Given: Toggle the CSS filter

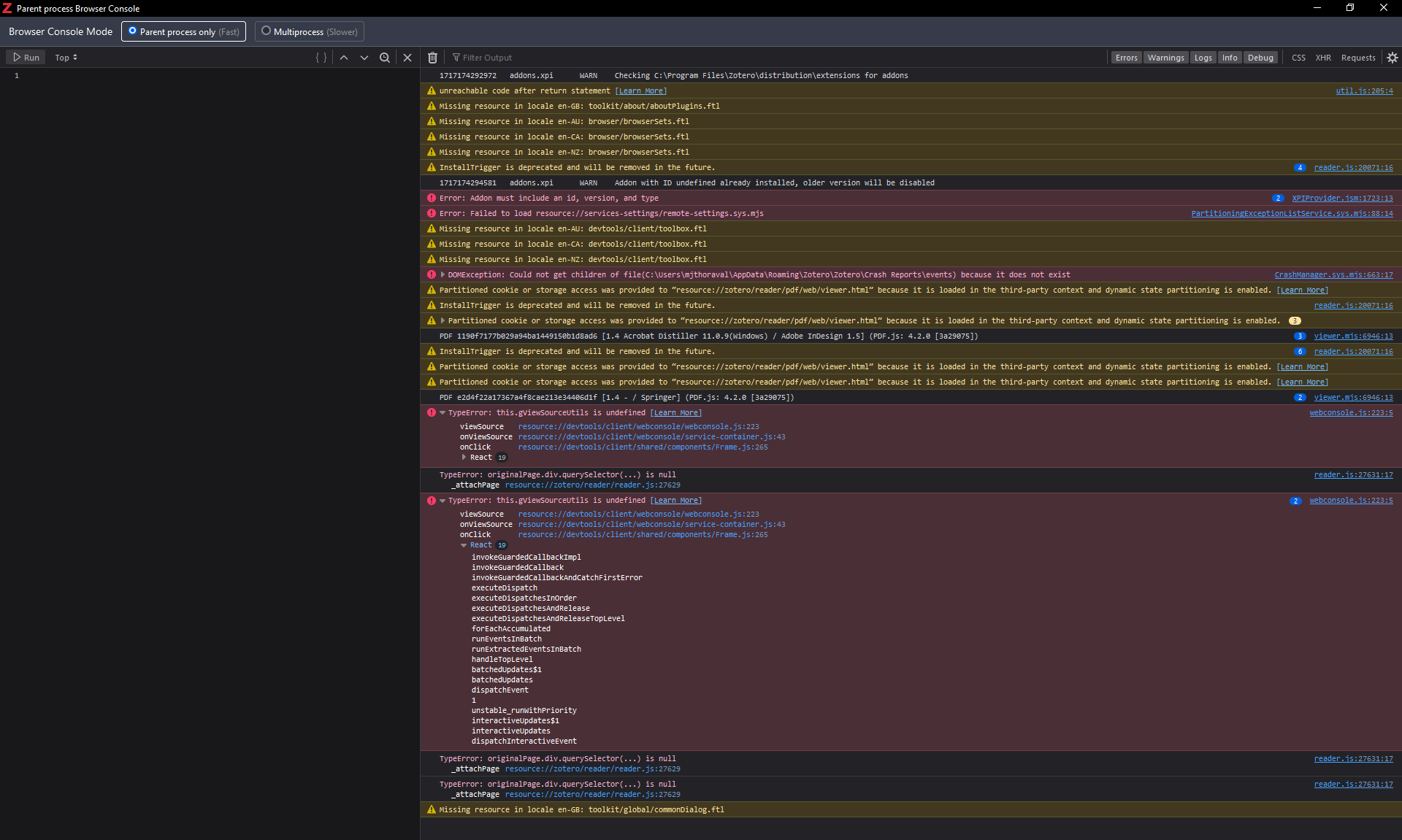Looking at the screenshot, I should [x=1298, y=58].
